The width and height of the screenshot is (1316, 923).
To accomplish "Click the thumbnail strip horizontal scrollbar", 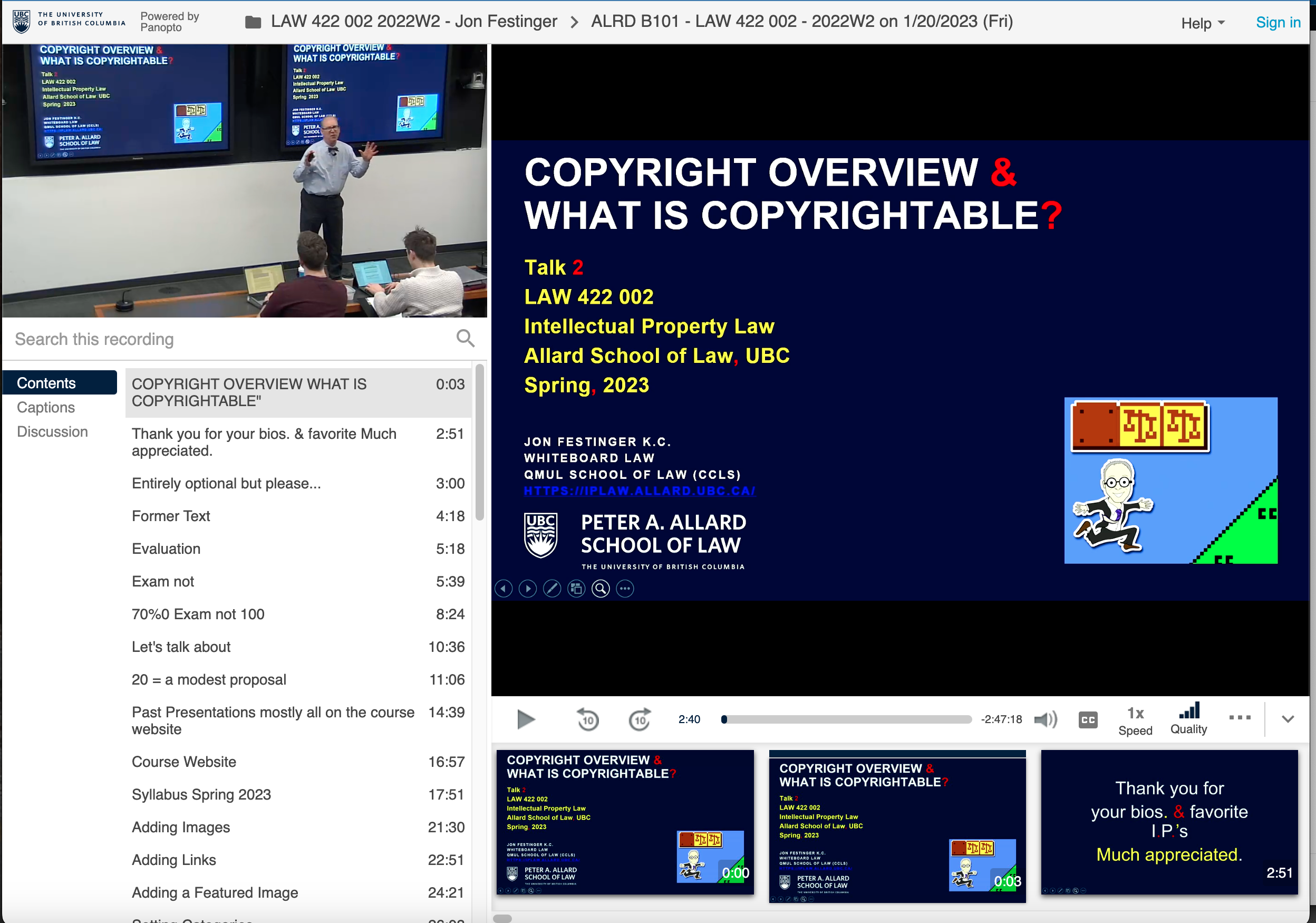I will [x=502, y=918].
